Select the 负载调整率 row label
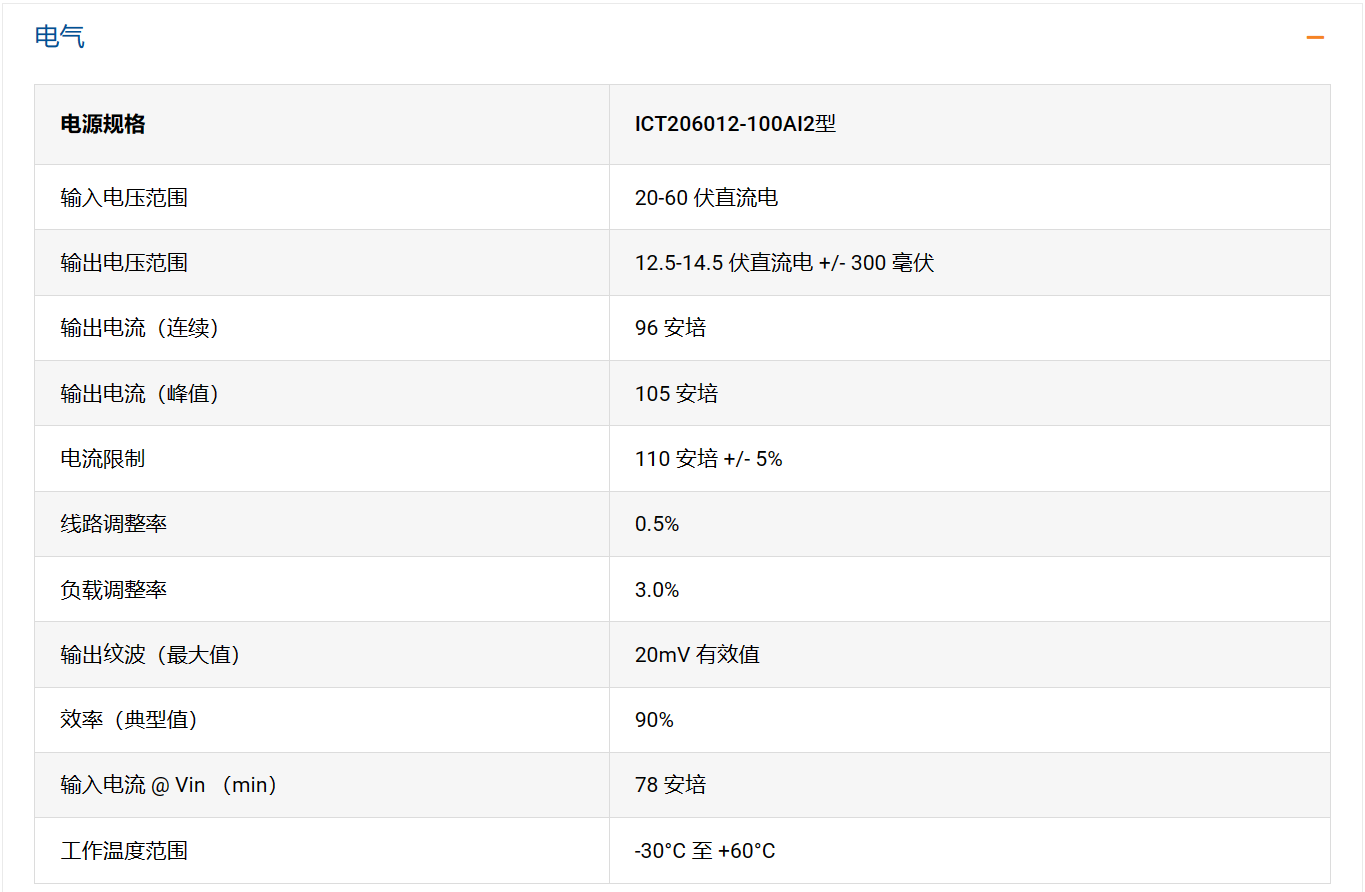The image size is (1365, 892). point(113,590)
